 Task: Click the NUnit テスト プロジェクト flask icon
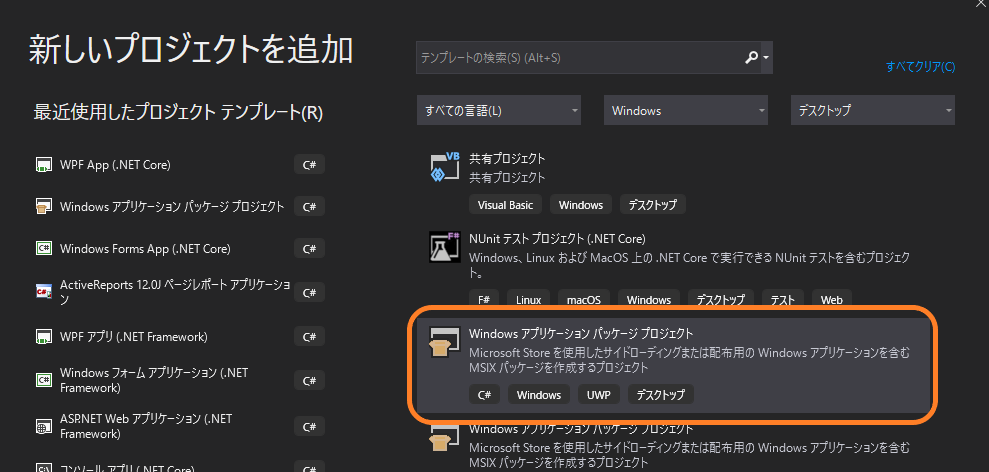(445, 248)
